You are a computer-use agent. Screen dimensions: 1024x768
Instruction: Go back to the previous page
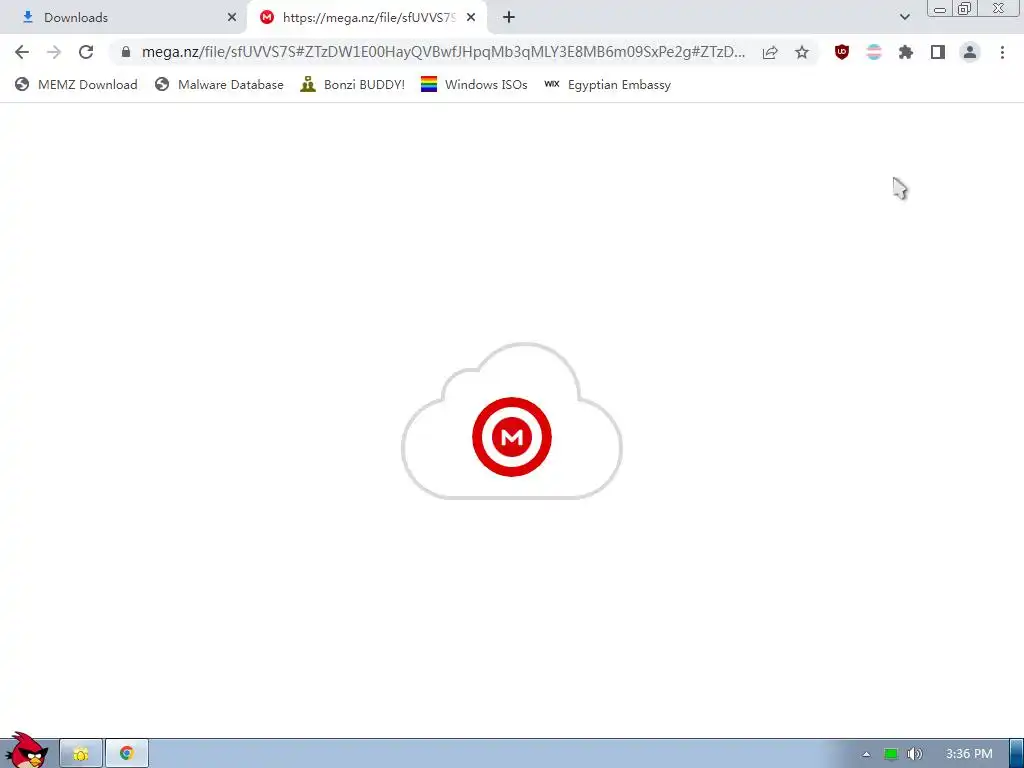click(x=22, y=52)
